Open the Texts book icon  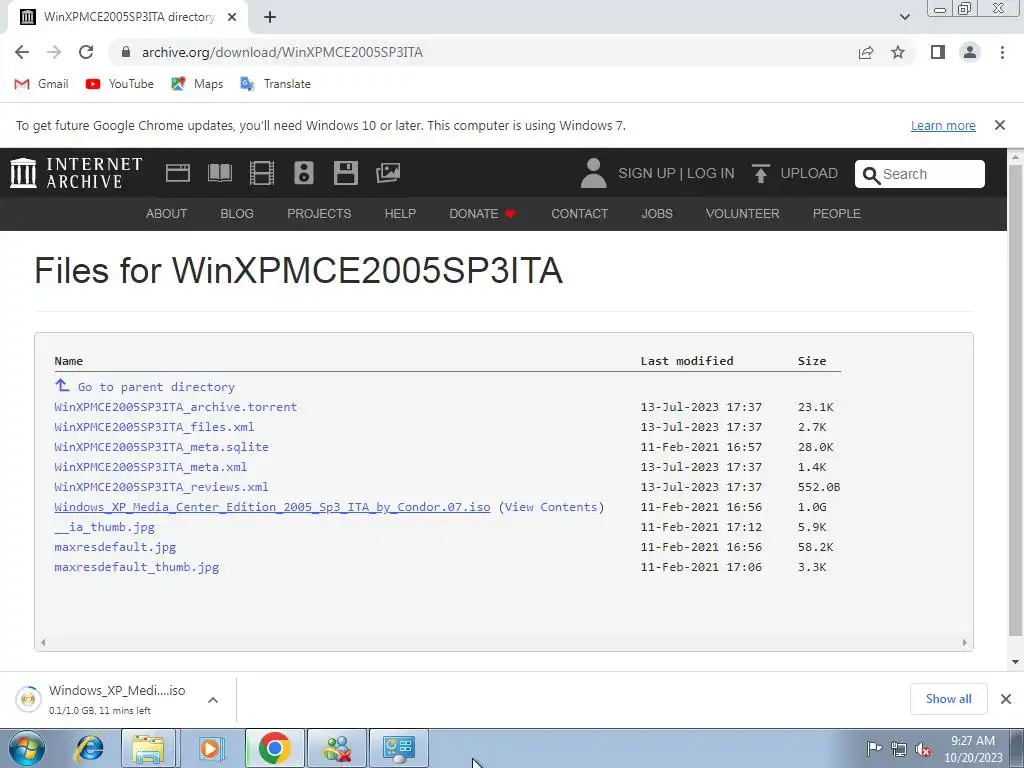(219, 173)
